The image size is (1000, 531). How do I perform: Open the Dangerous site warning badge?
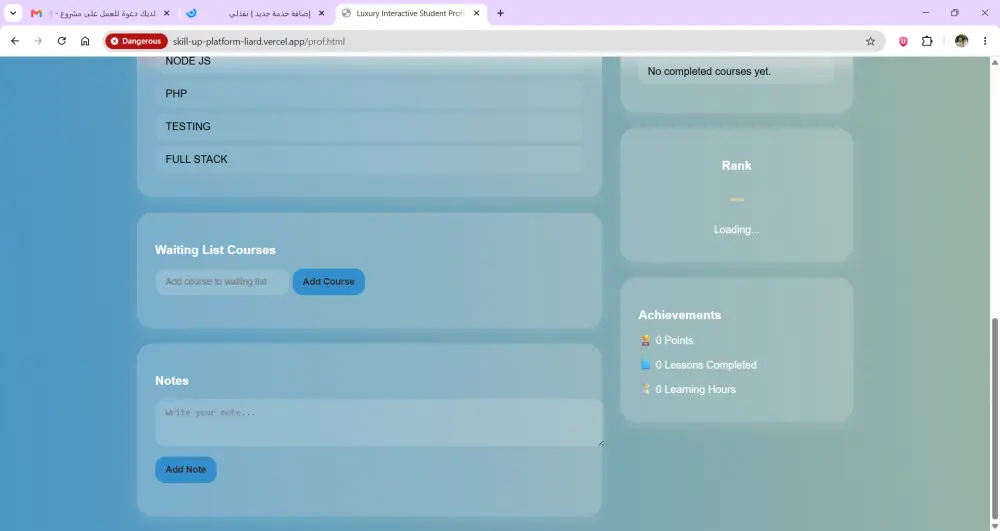coord(136,41)
